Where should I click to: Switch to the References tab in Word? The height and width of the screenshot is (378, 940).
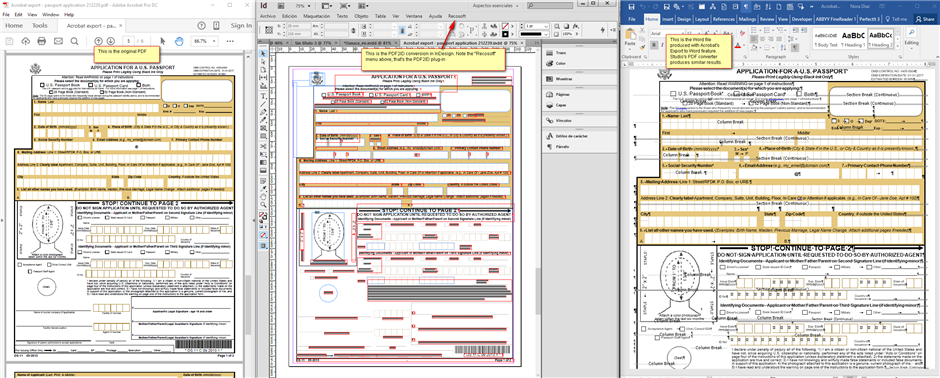click(724, 19)
